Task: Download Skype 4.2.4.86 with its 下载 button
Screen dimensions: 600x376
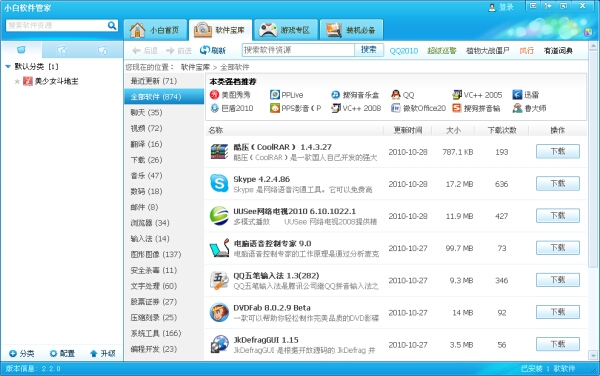Action: point(558,184)
